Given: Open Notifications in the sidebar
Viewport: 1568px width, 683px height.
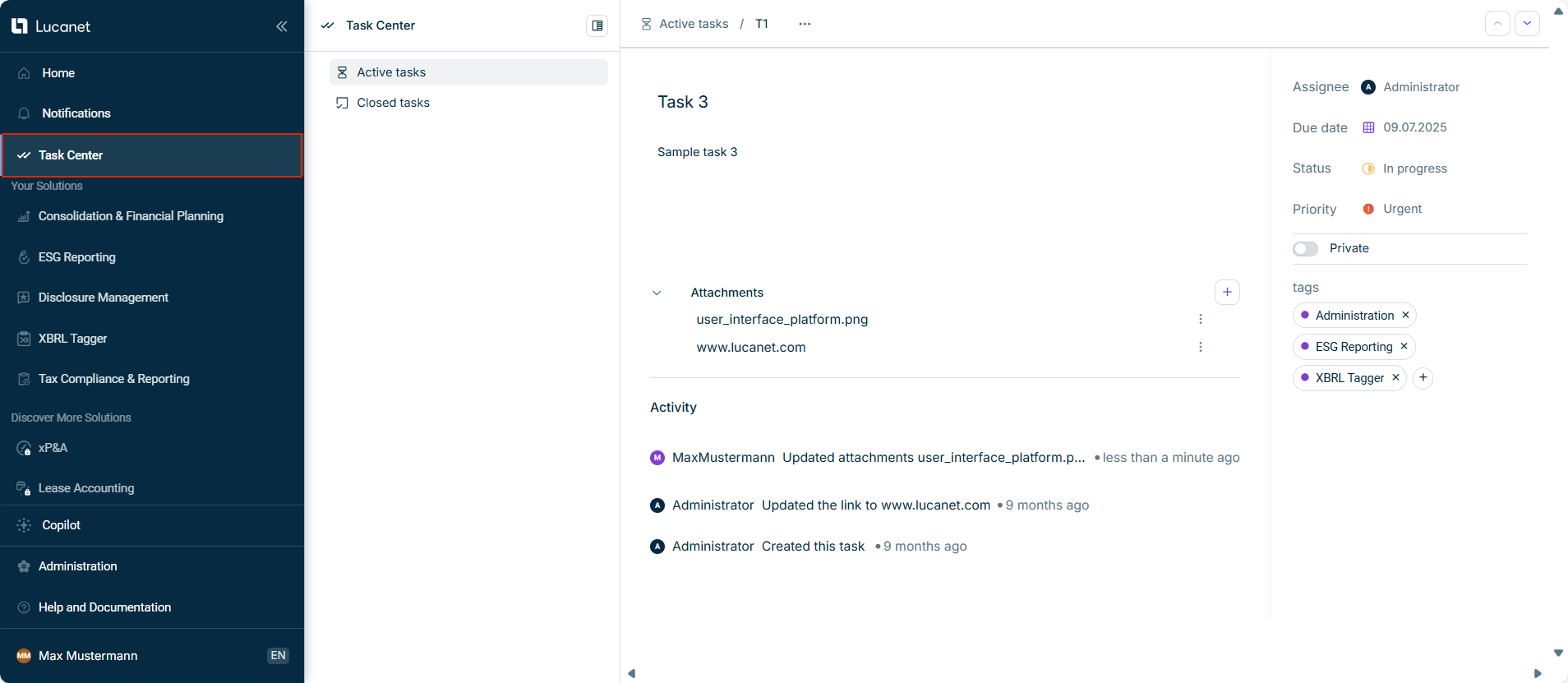Looking at the screenshot, I should tap(152, 113).
